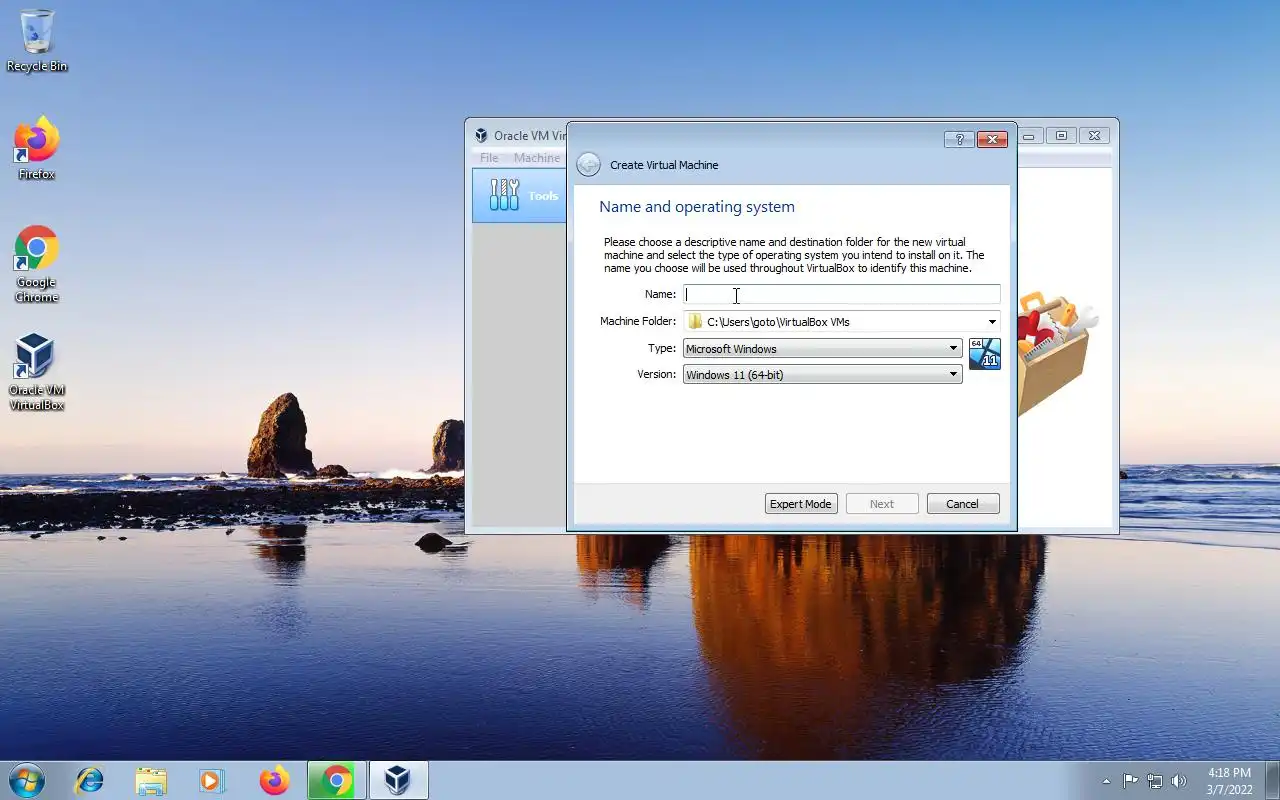Maximize the VirtualBox Manager window

pos(1061,136)
